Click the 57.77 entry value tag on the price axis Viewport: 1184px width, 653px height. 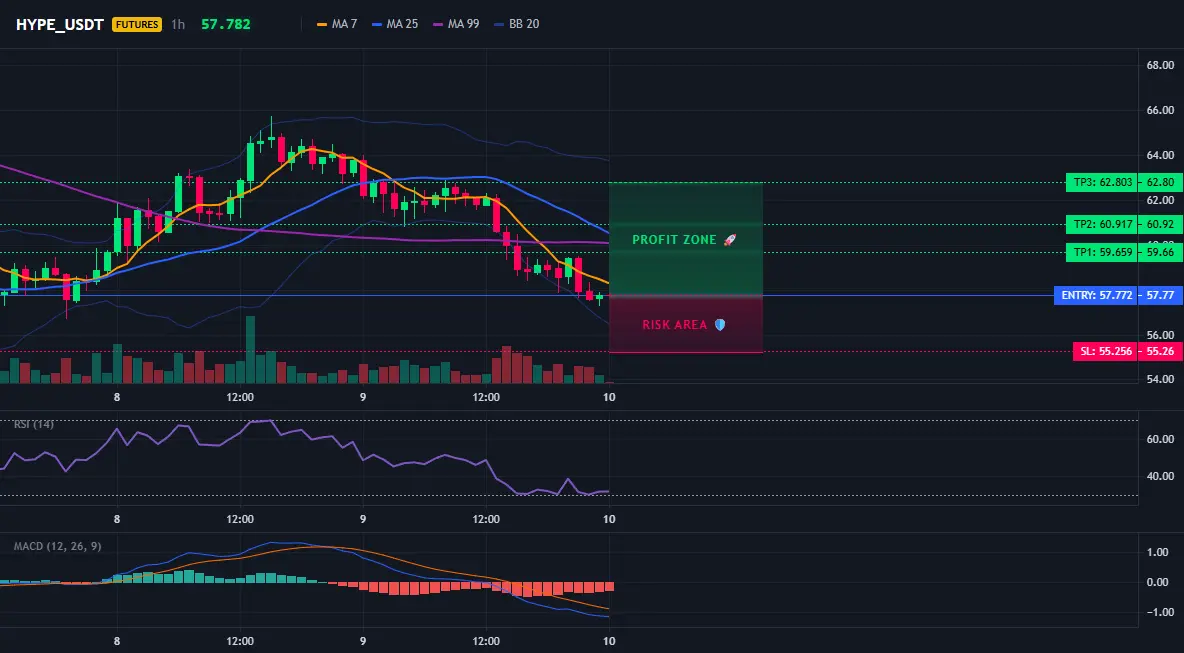[x=1161, y=296]
